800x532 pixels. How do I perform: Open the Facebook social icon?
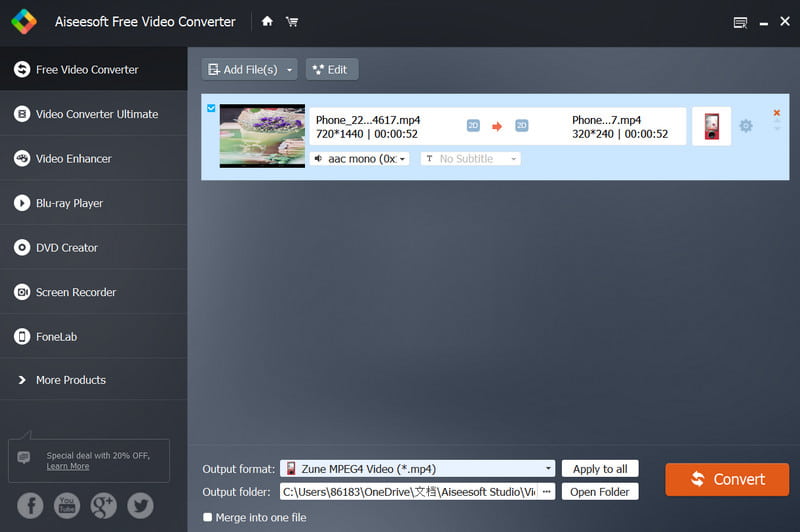30,505
